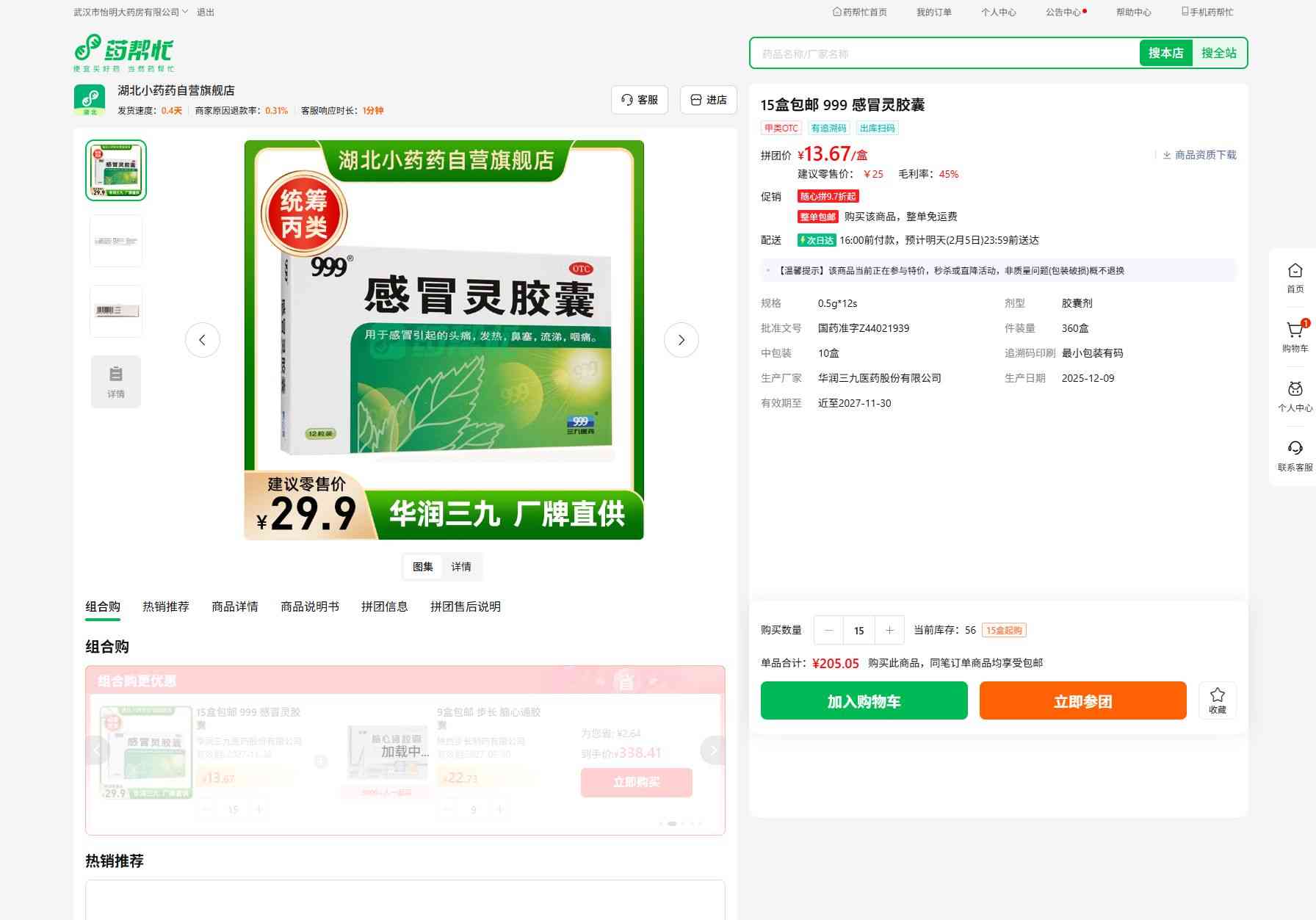Show next product image with right arrow
The width and height of the screenshot is (1316, 920).
pyautogui.click(x=681, y=340)
